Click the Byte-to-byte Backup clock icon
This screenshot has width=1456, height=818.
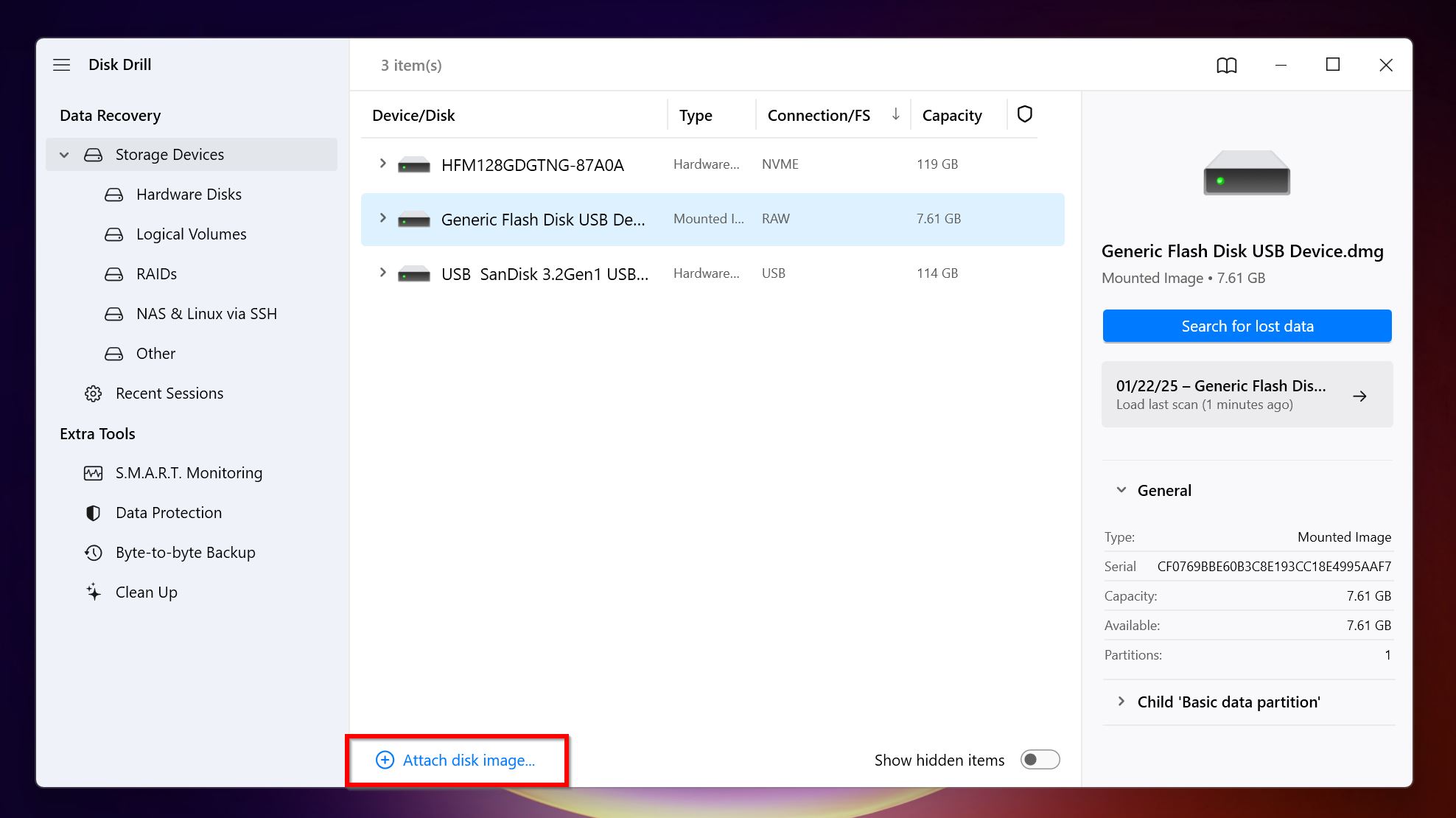point(94,553)
